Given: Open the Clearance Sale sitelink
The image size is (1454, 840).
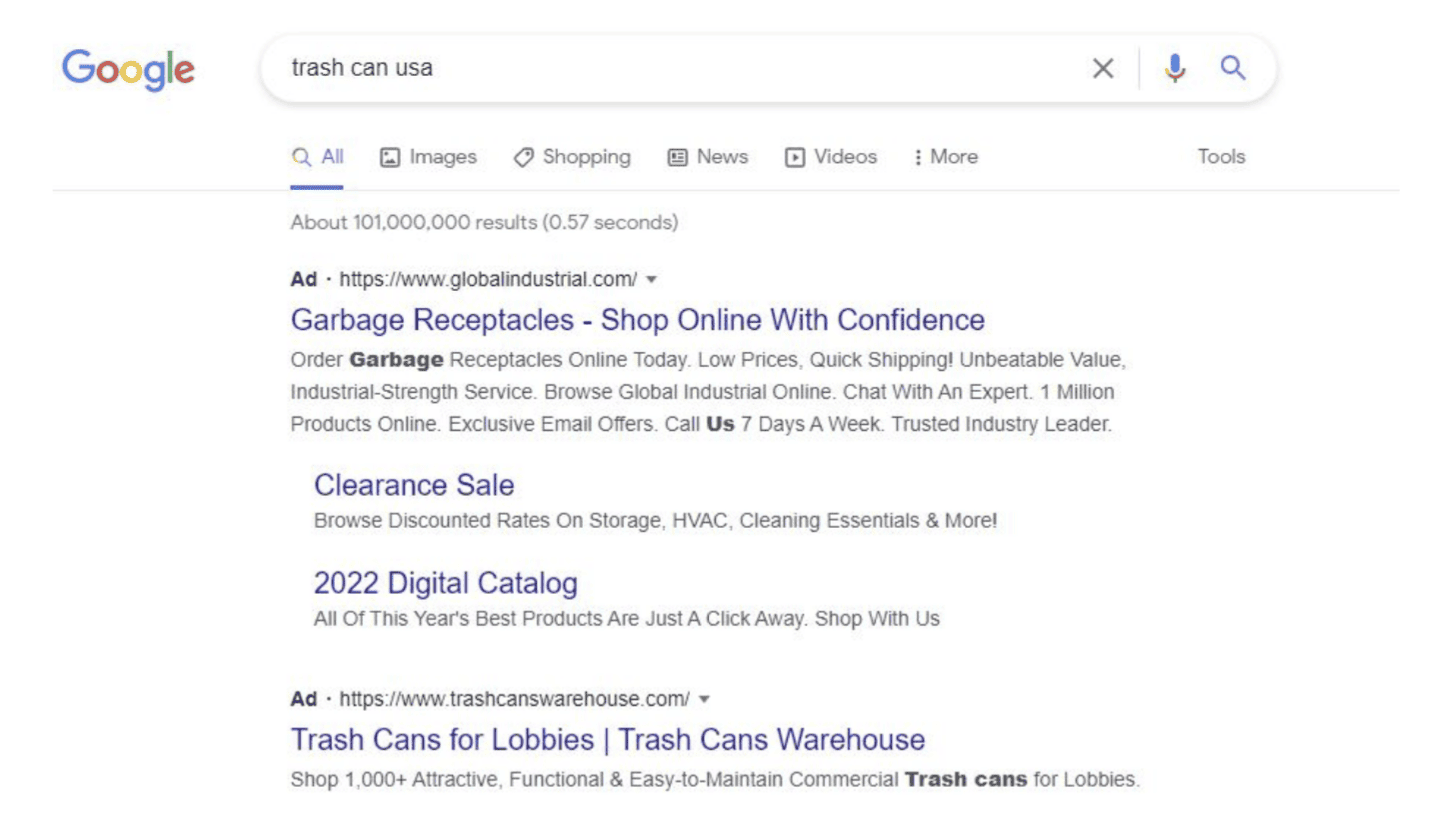Looking at the screenshot, I should (x=414, y=485).
